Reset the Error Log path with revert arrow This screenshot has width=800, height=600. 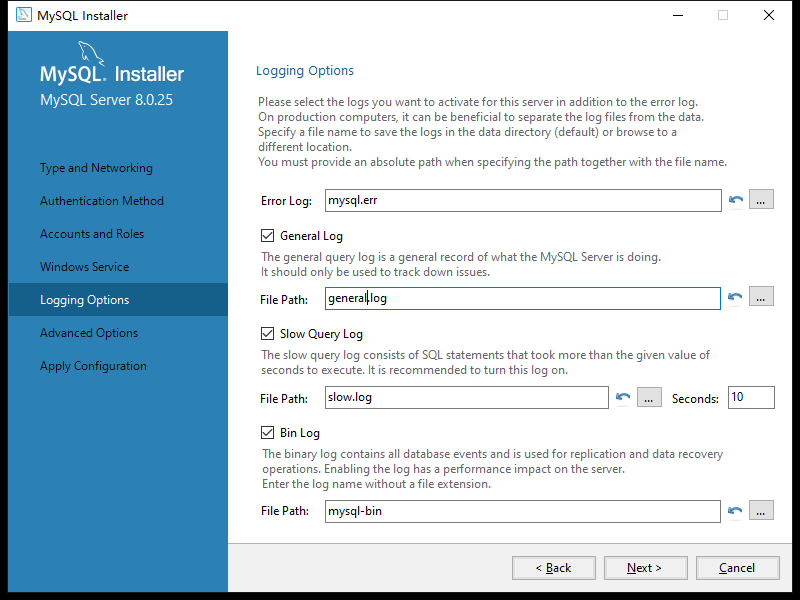coord(735,199)
